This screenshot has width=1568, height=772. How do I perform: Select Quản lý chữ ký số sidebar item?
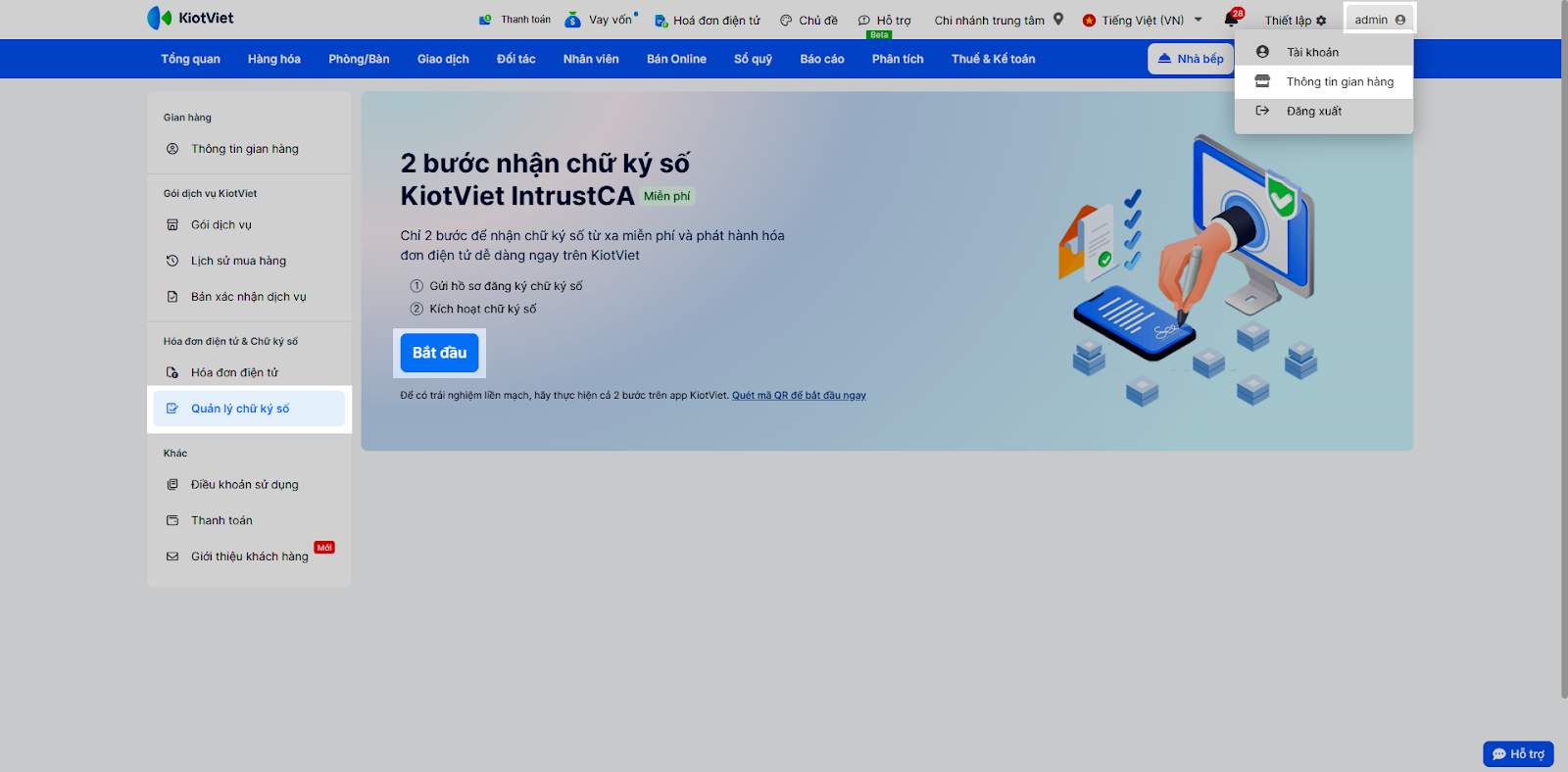tap(249, 409)
